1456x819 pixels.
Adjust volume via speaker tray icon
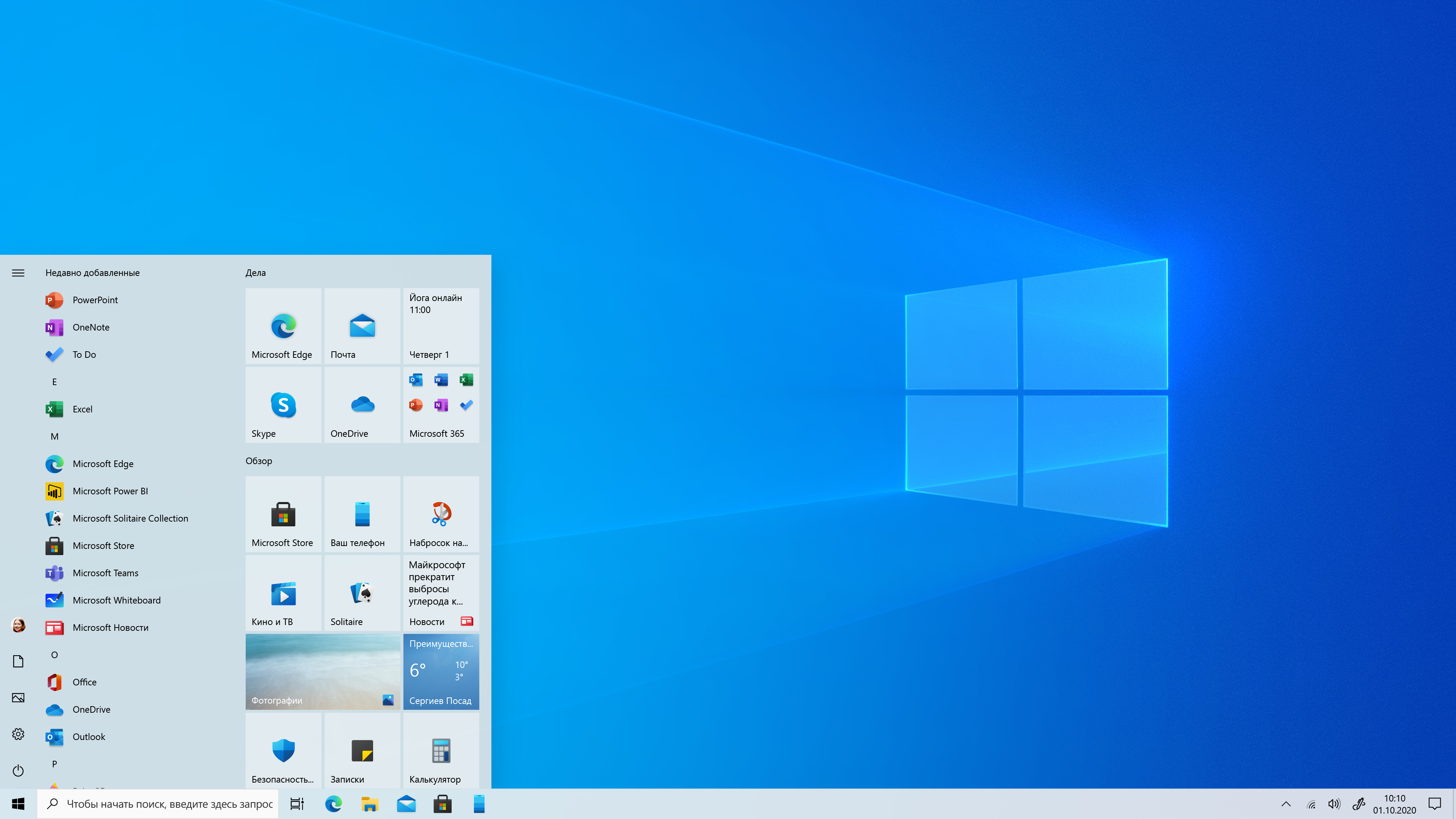(1334, 804)
